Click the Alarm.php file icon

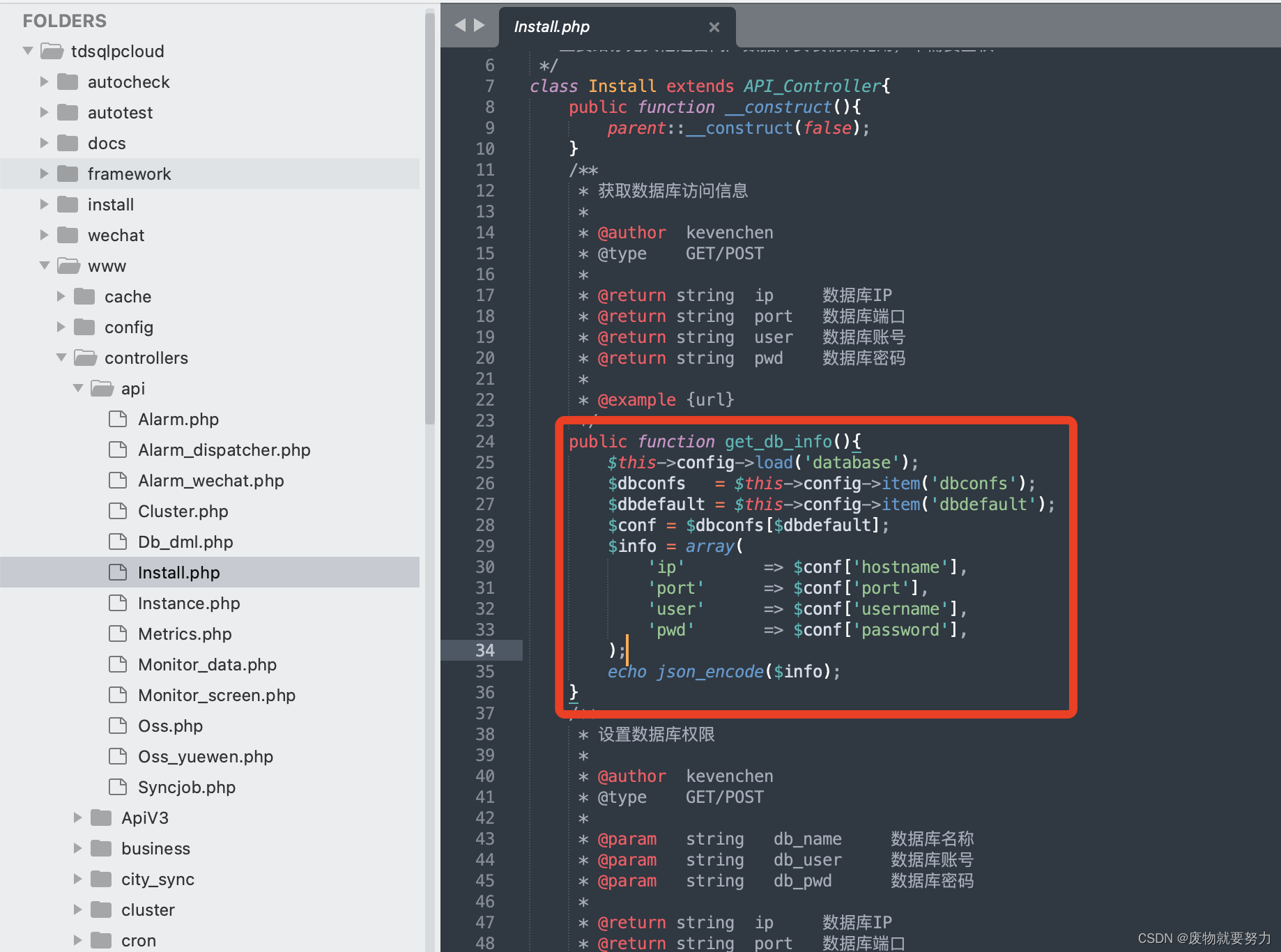pyautogui.click(x=118, y=419)
